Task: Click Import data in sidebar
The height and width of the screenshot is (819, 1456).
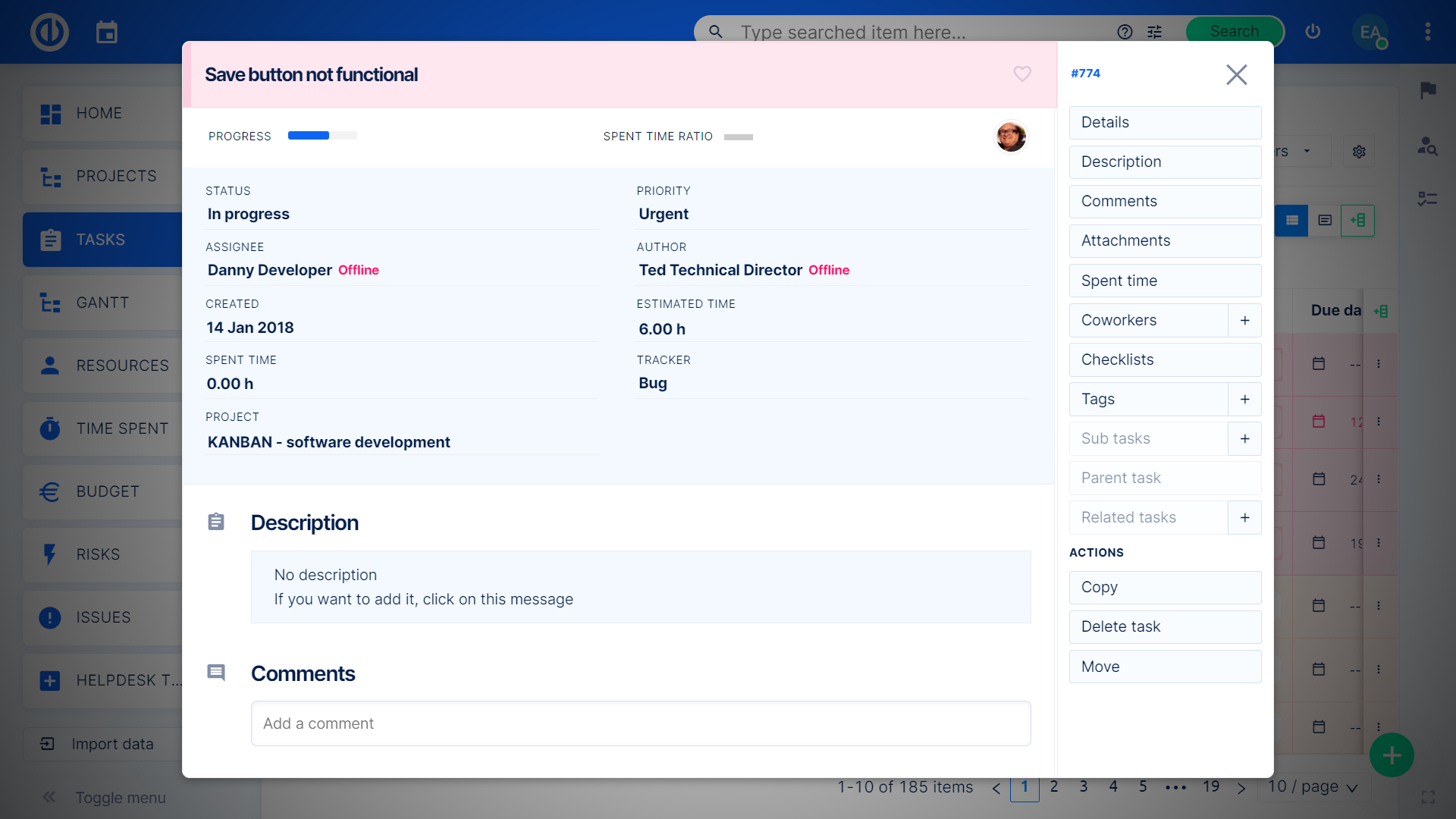Action: 102,744
